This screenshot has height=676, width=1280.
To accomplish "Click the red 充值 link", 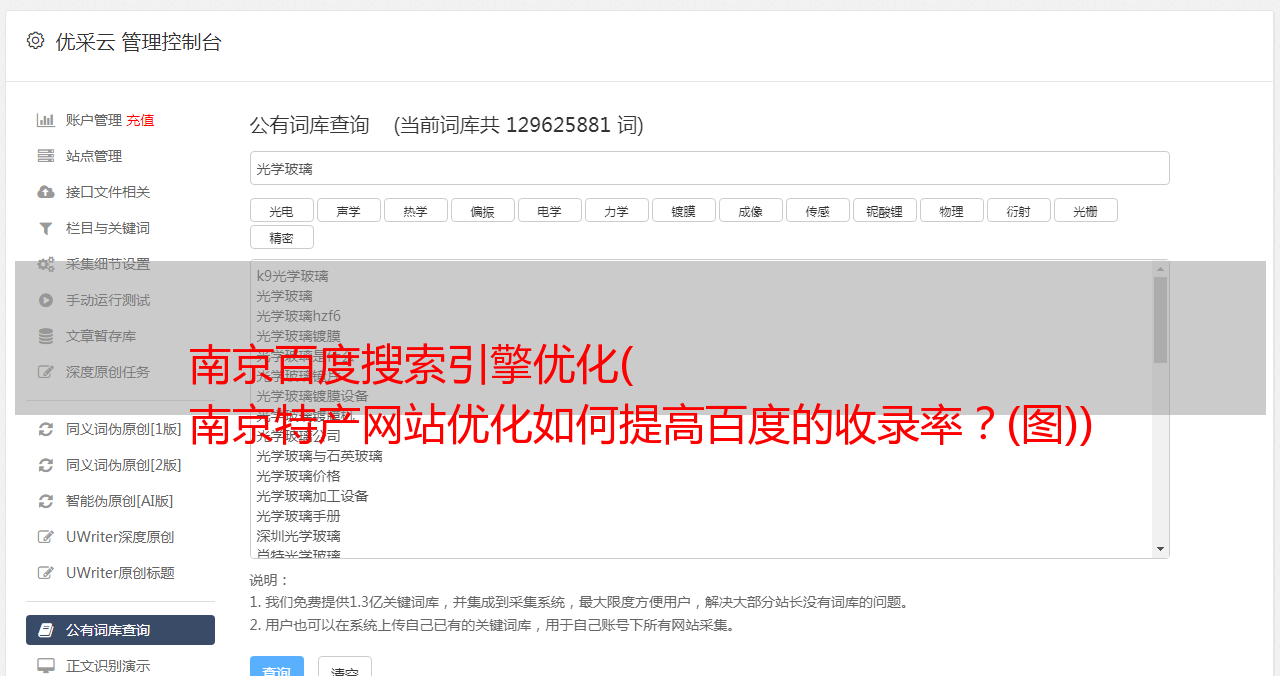I will click(x=140, y=120).
